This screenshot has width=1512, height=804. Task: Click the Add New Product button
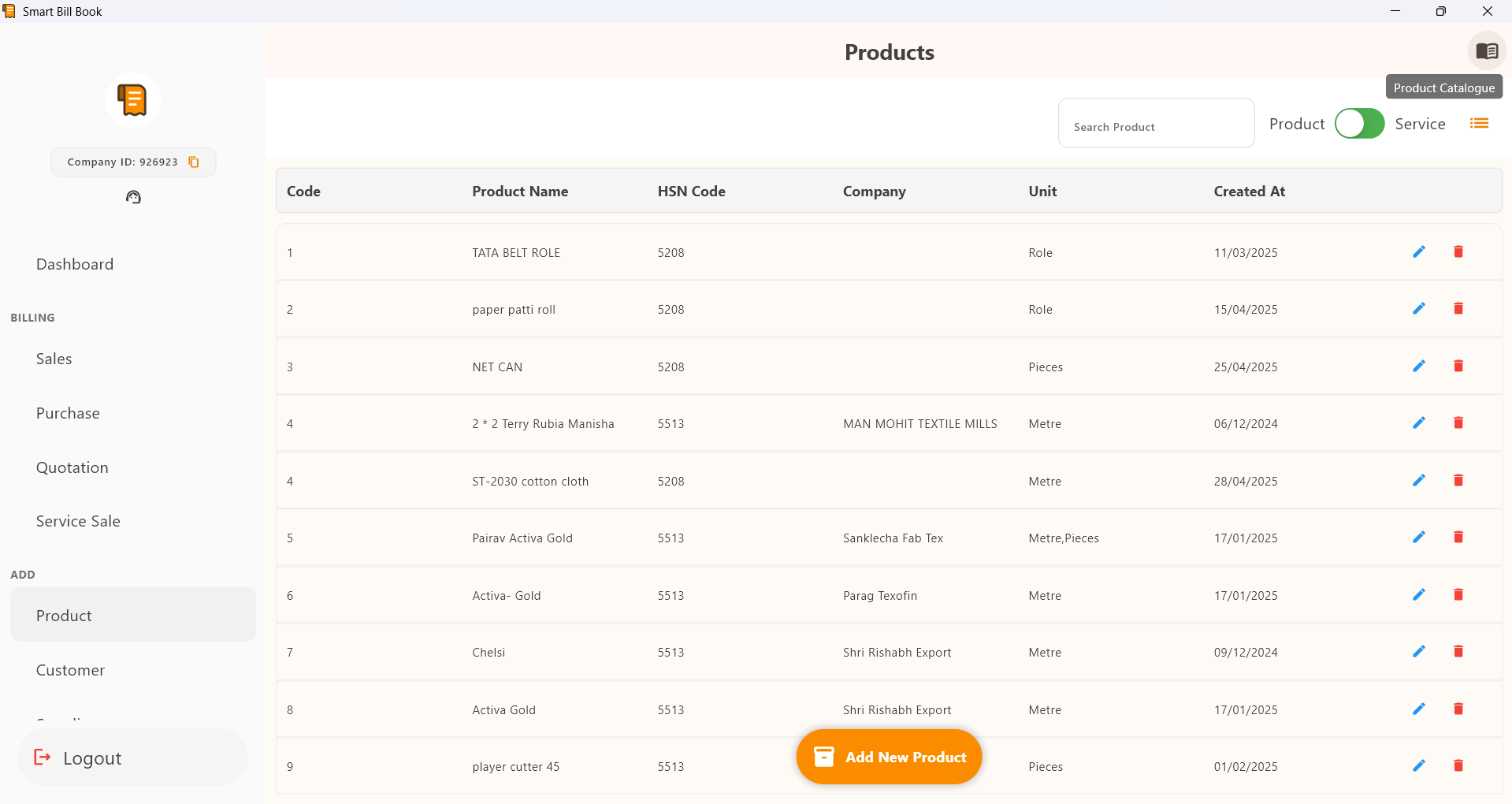pos(889,757)
